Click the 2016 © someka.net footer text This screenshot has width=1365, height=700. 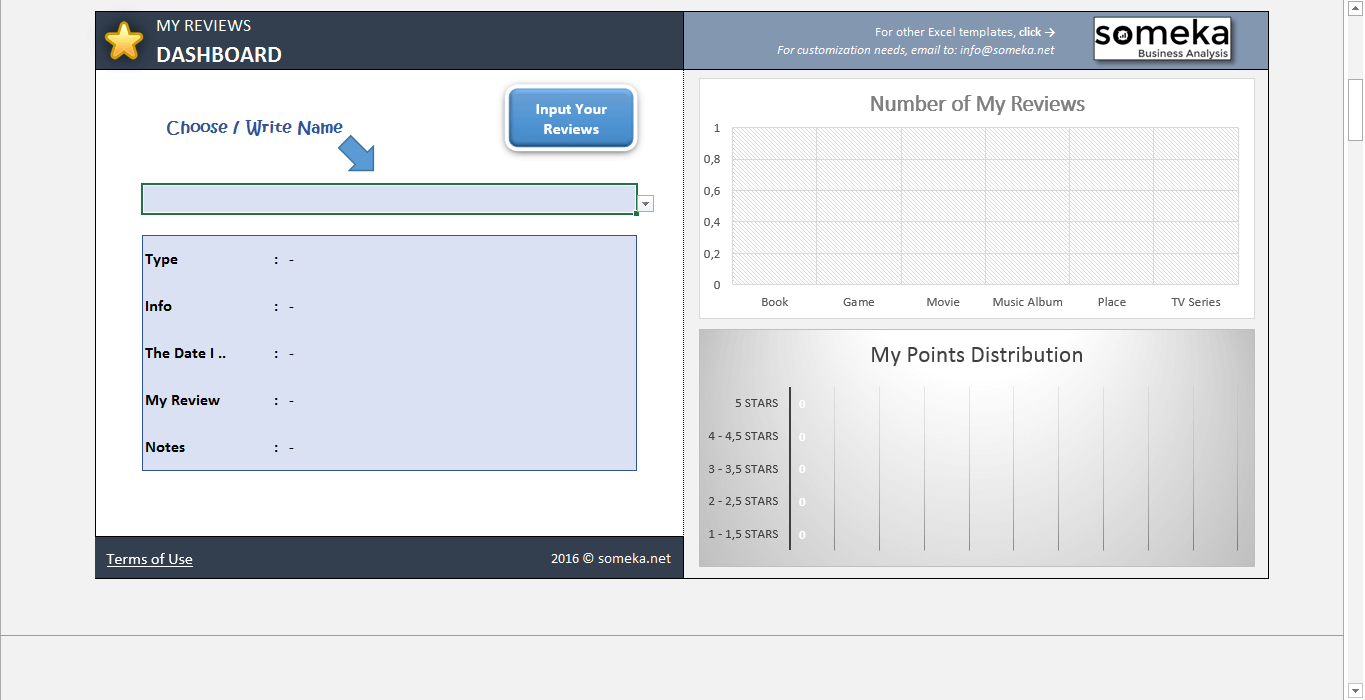coord(610,559)
